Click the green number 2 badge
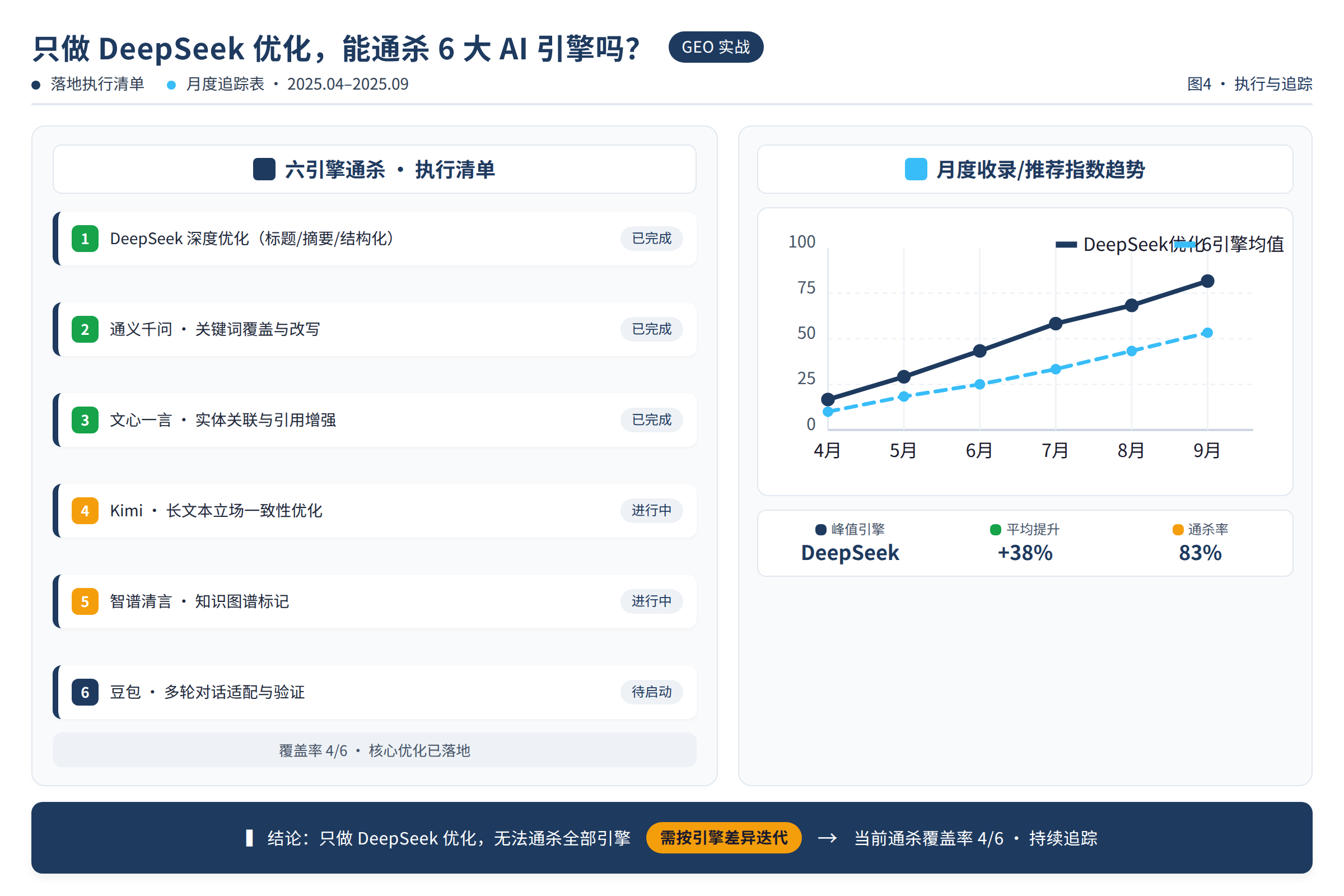The image size is (1344, 896). [85, 330]
